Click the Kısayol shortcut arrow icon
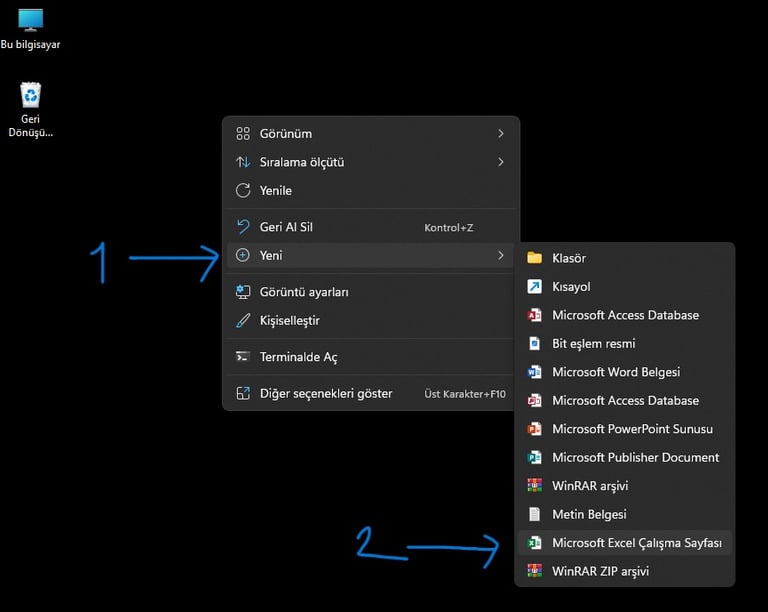This screenshot has height=612, width=768. [x=534, y=286]
